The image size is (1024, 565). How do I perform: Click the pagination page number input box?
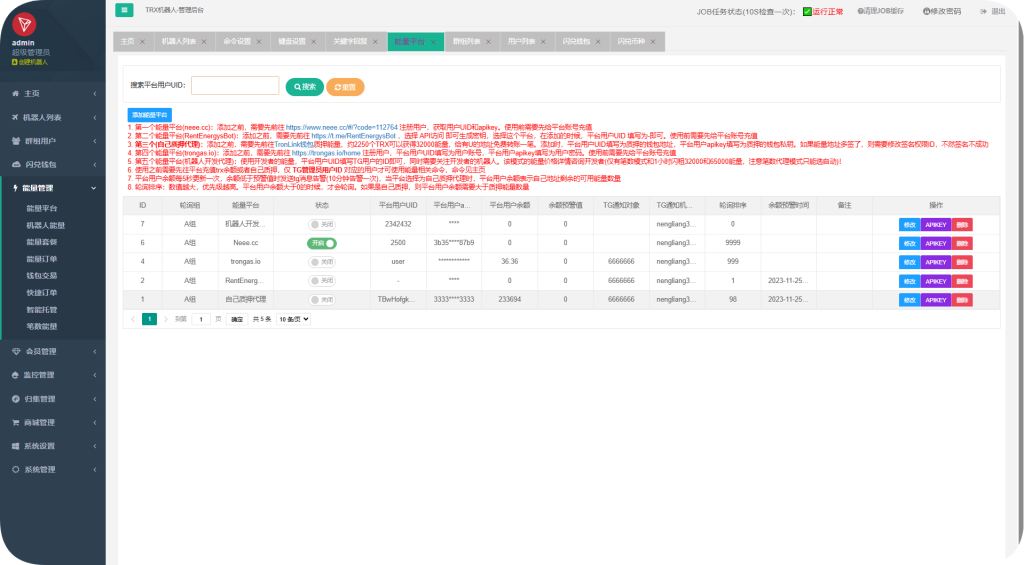coord(201,319)
